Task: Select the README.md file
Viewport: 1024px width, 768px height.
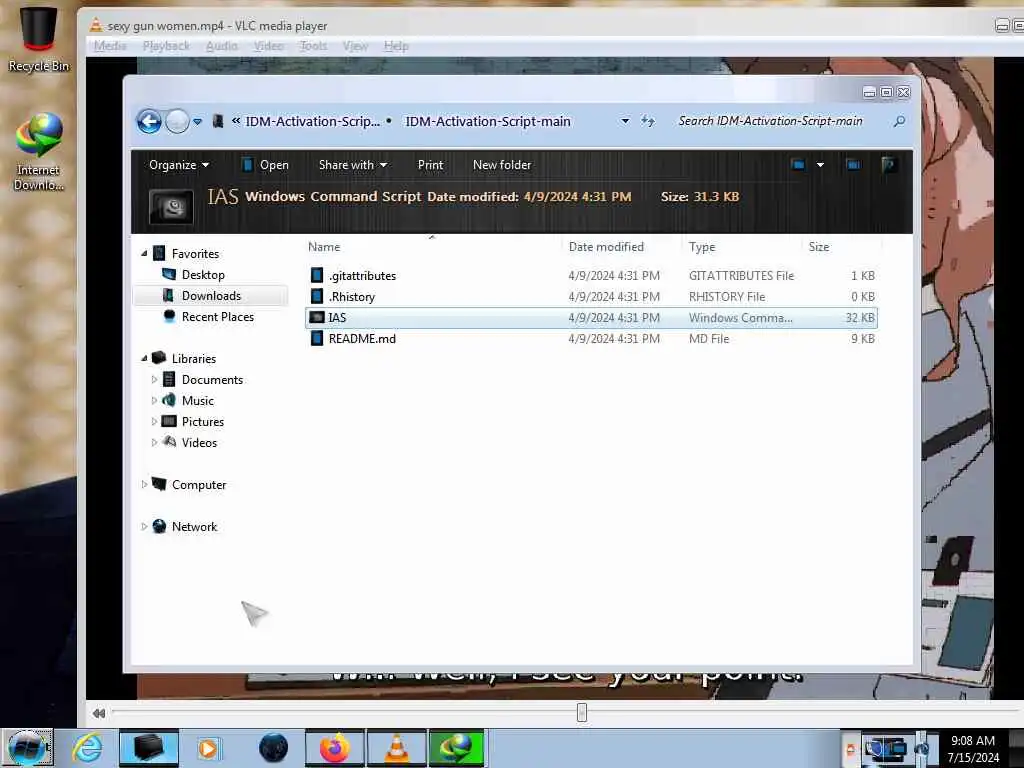Action: pos(592,338)
